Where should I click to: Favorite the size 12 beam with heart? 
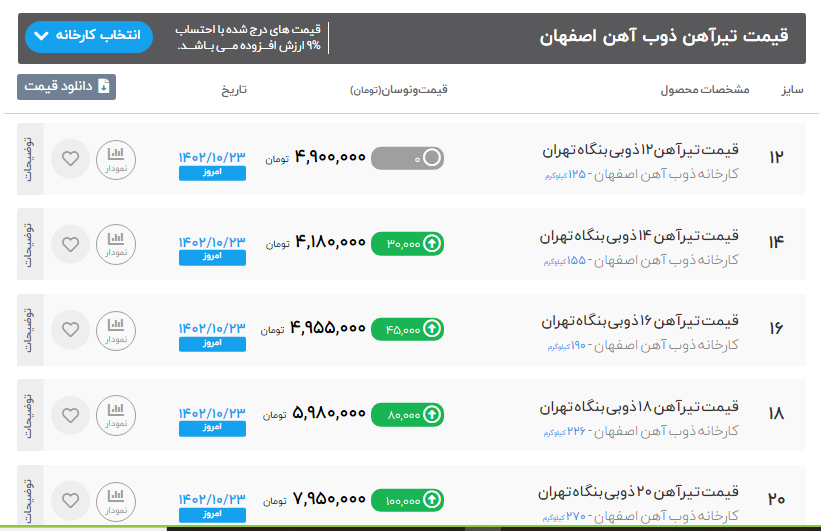(x=70, y=158)
